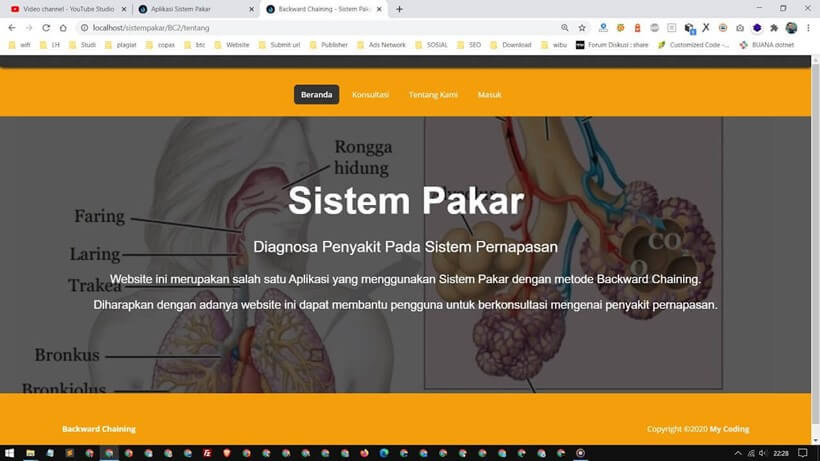Click the Beranda home button
Viewport: 820px width, 461px height.
point(316,95)
